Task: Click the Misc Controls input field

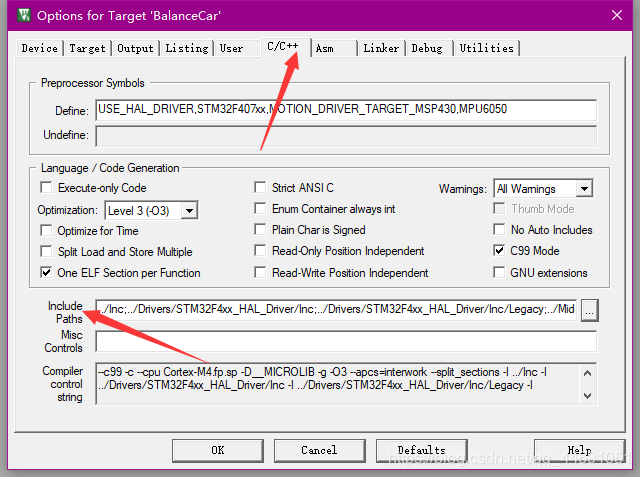Action: tap(346, 342)
